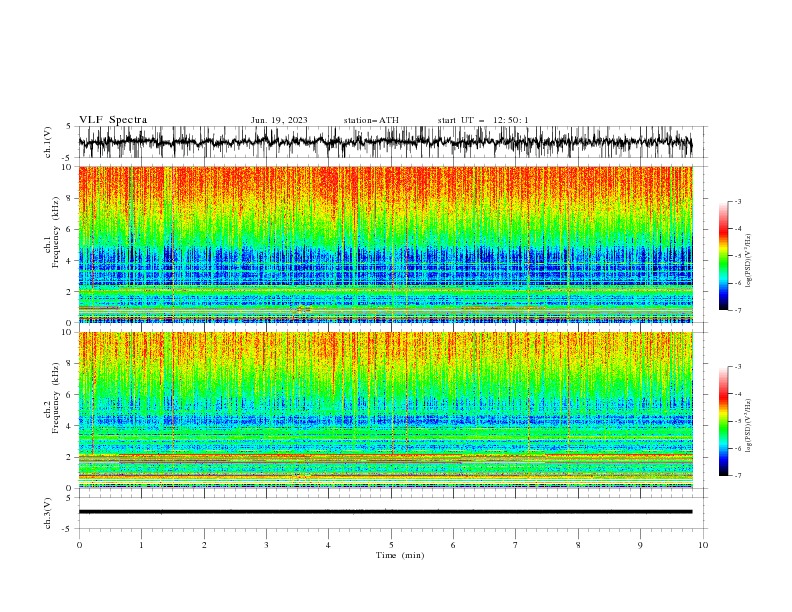Click the ch.3 flat waveform trace
Image resolution: width=792 pixels, height=612 pixels.
coord(385,512)
